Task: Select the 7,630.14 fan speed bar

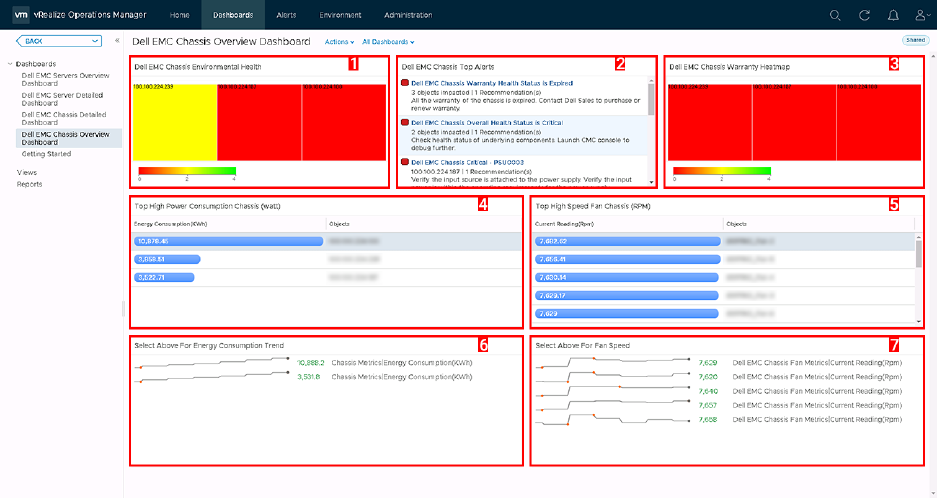Action: (627, 277)
